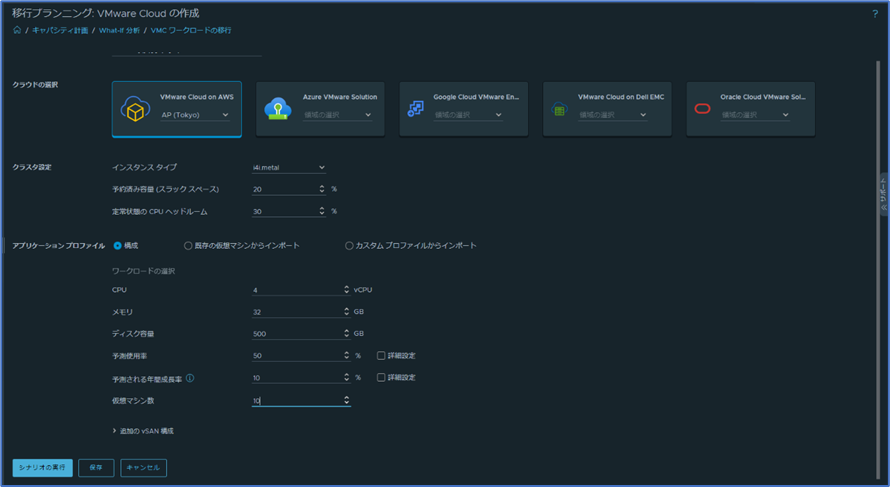Expand 追加の vSAN 構成 section

coord(143,431)
